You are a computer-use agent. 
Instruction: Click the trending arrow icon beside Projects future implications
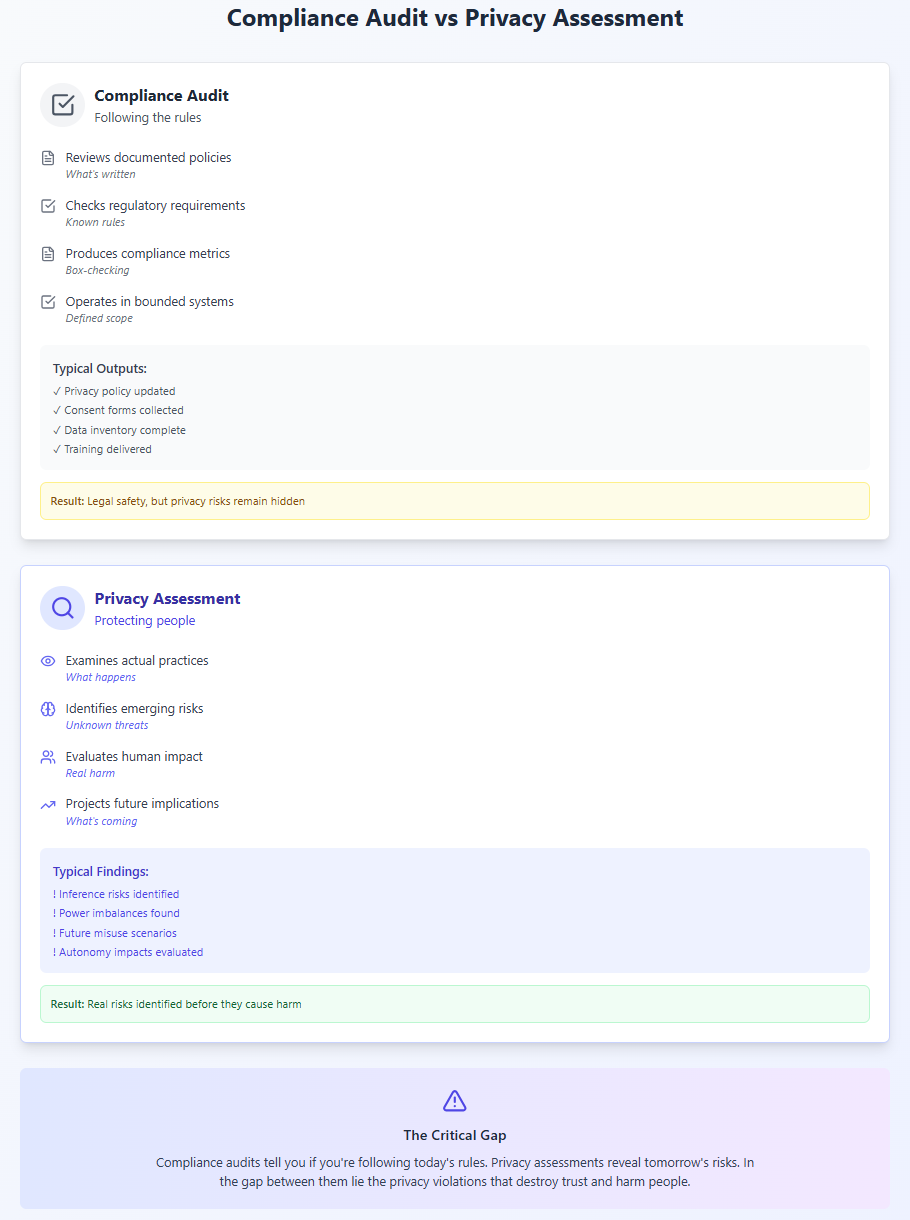[x=48, y=804]
